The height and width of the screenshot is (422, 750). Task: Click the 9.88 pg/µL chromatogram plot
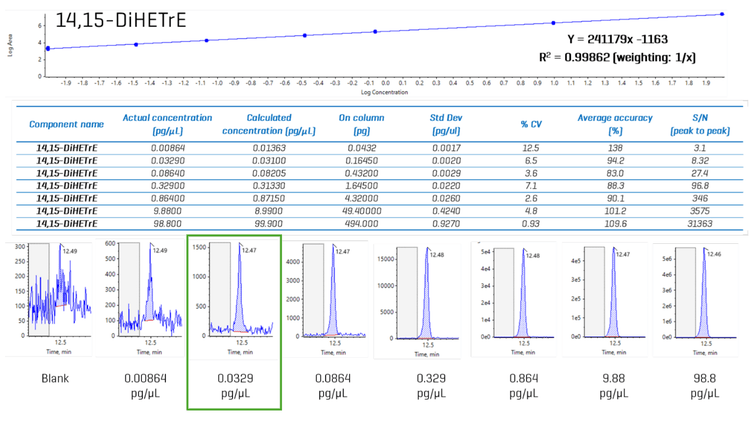tap(604, 297)
